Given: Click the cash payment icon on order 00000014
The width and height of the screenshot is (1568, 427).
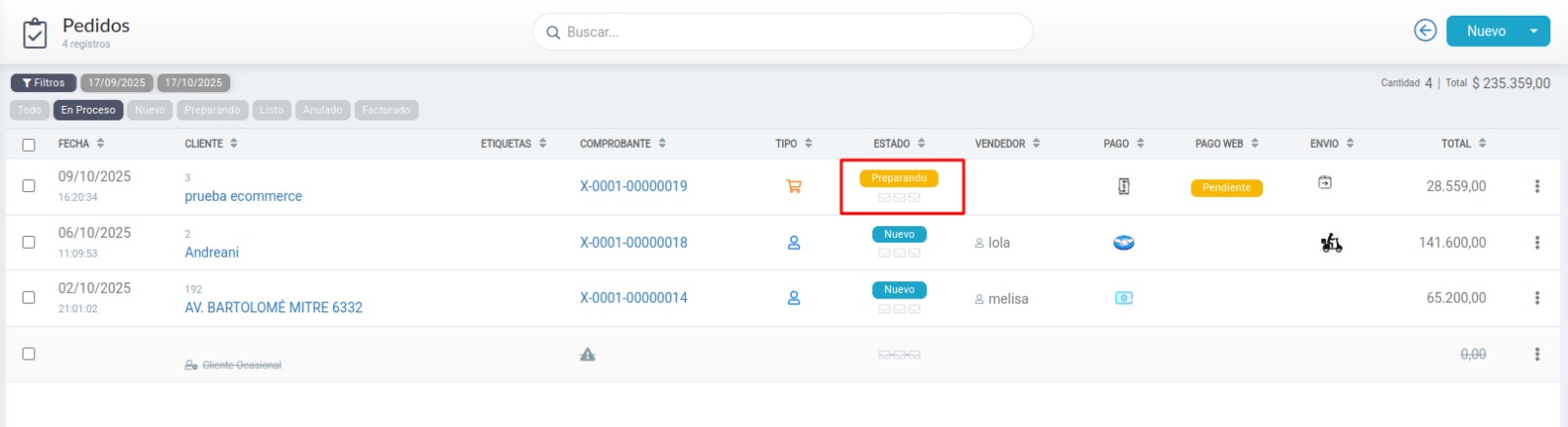Looking at the screenshot, I should 1124,298.
